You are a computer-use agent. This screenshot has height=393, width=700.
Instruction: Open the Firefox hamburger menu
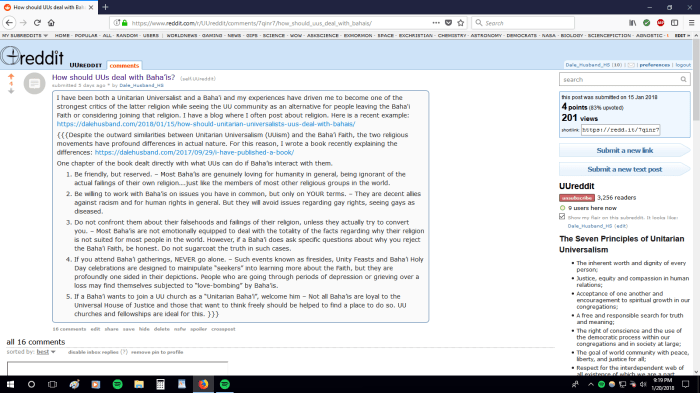pyautogui.click(x=691, y=23)
